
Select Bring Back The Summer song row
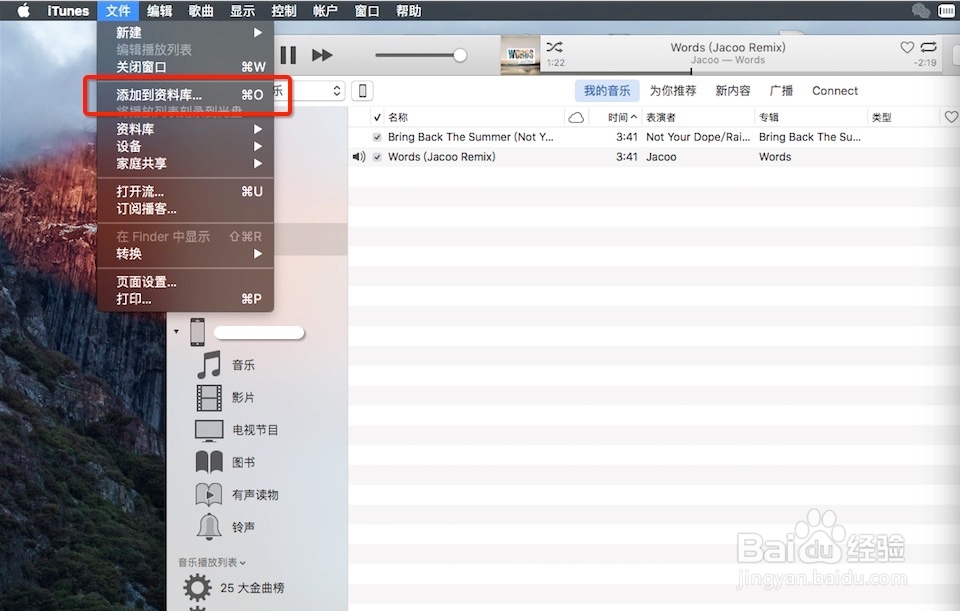pyautogui.click(x=654, y=137)
